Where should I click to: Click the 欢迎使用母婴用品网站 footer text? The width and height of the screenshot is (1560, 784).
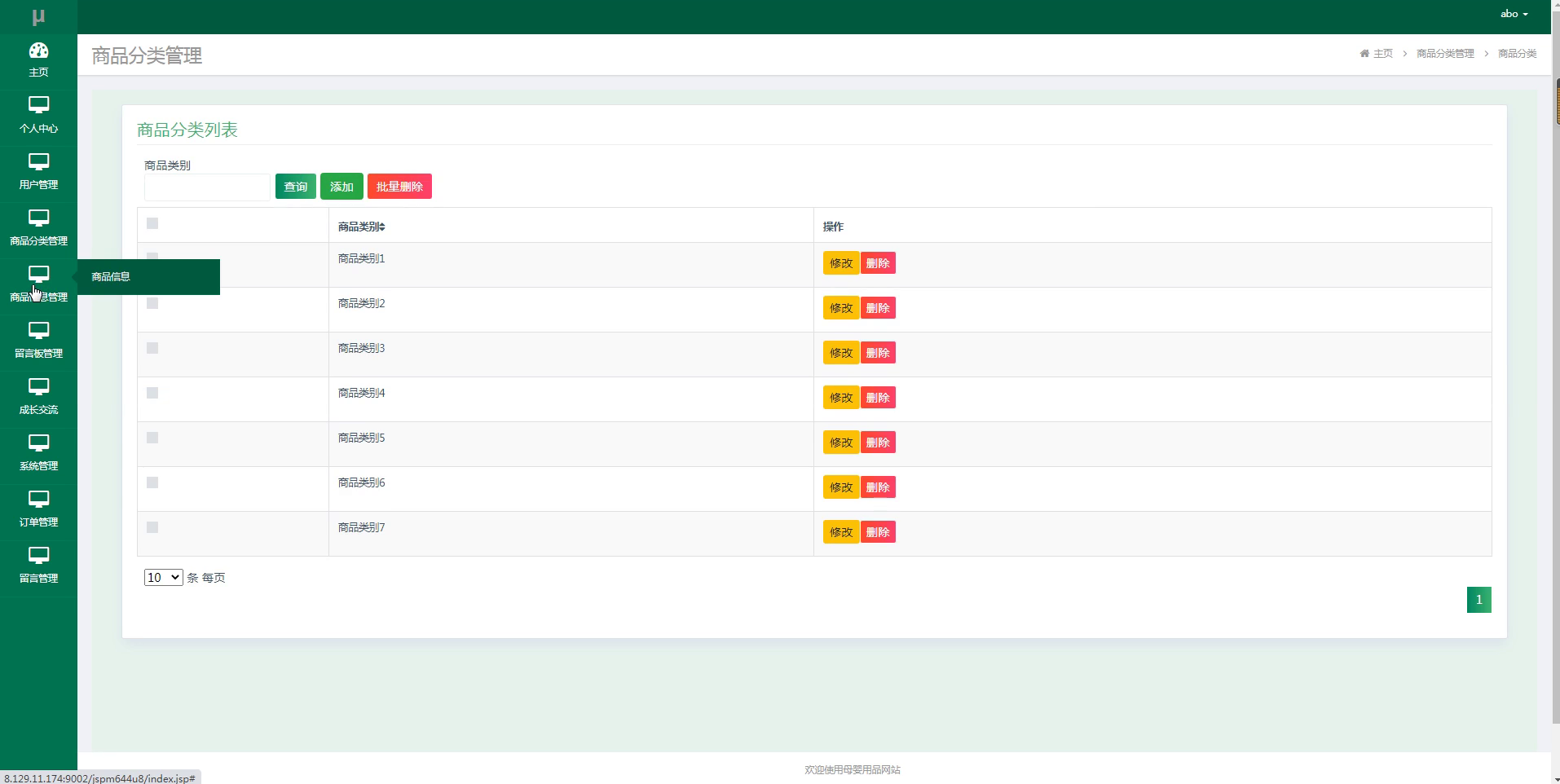click(x=853, y=770)
